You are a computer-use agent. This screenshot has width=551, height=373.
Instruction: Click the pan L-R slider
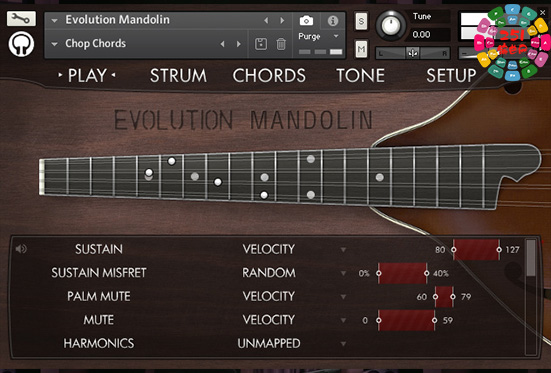(x=413, y=53)
